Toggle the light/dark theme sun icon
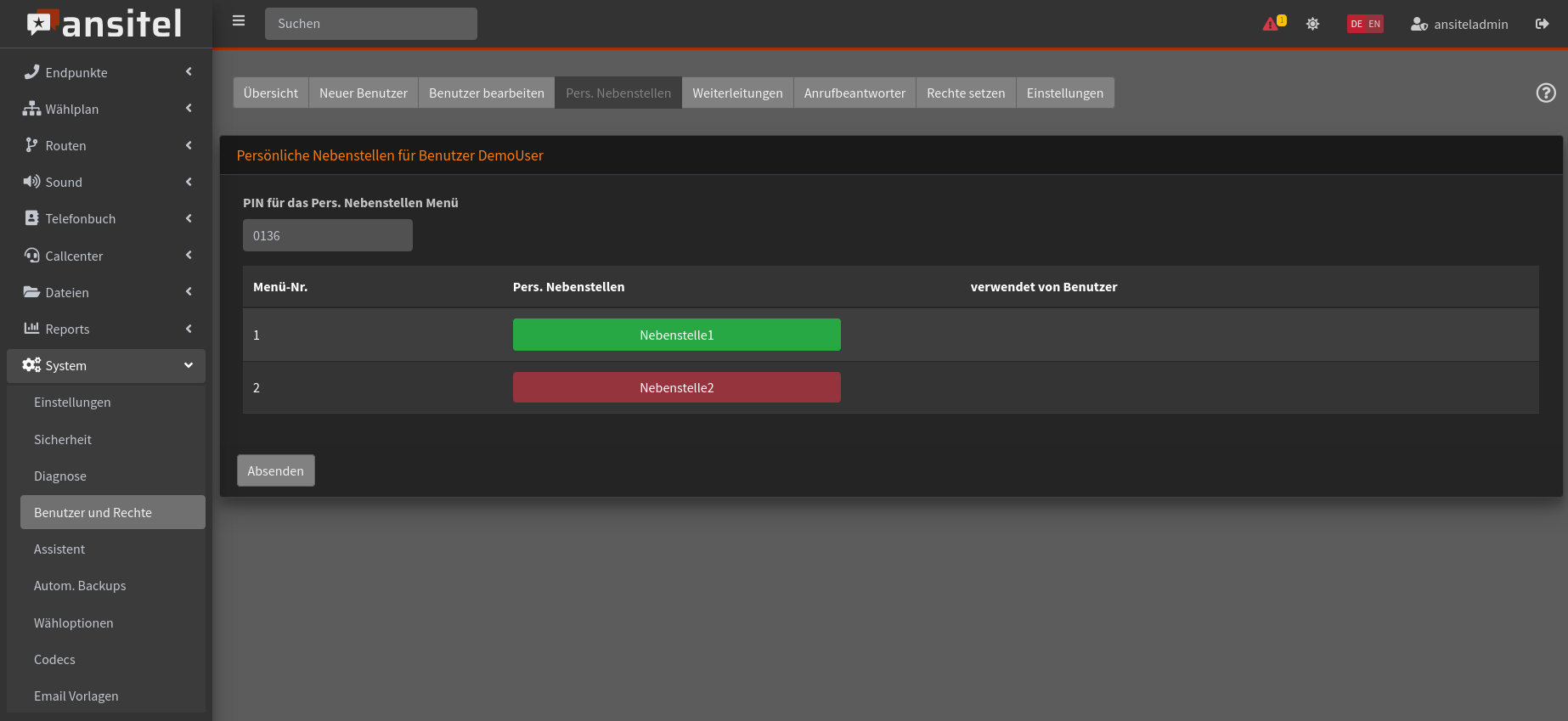This screenshot has width=1568, height=721. point(1312,24)
